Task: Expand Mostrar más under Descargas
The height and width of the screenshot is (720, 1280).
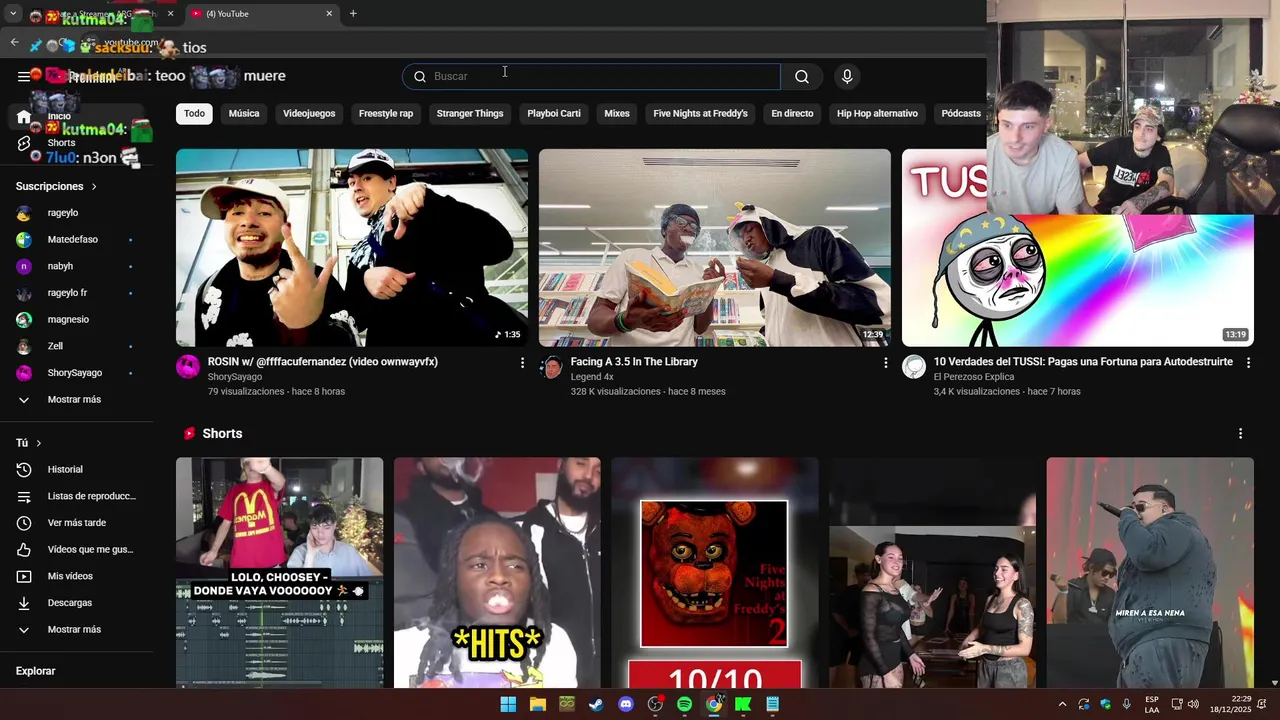Action: [76, 630]
